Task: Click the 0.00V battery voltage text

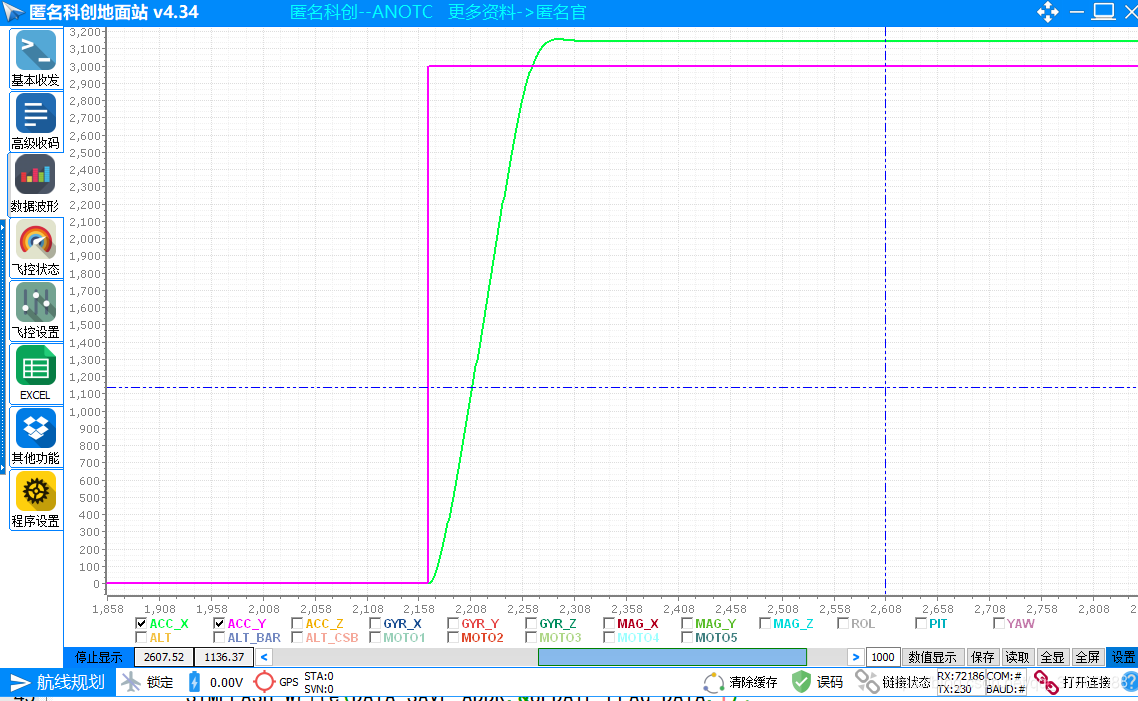Action: click(226, 683)
